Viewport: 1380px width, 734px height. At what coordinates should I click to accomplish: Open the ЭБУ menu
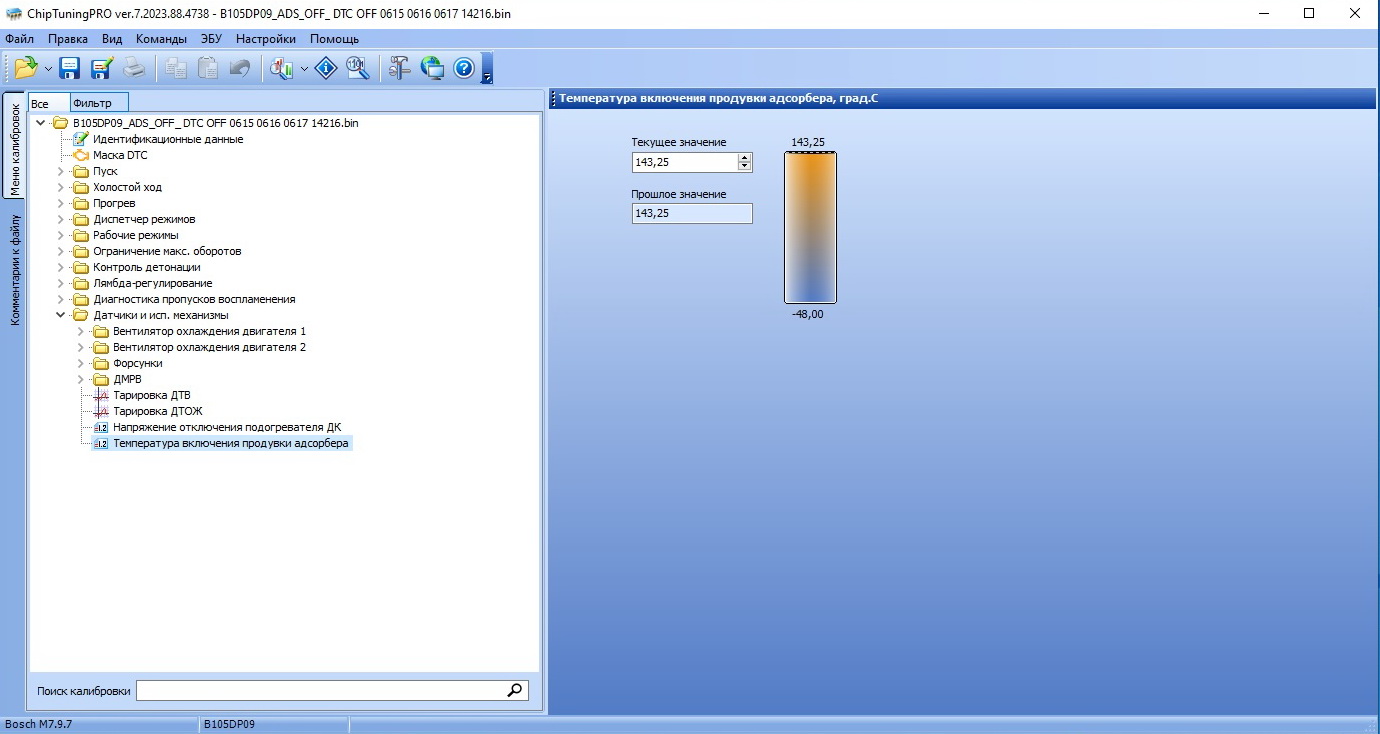[x=211, y=39]
